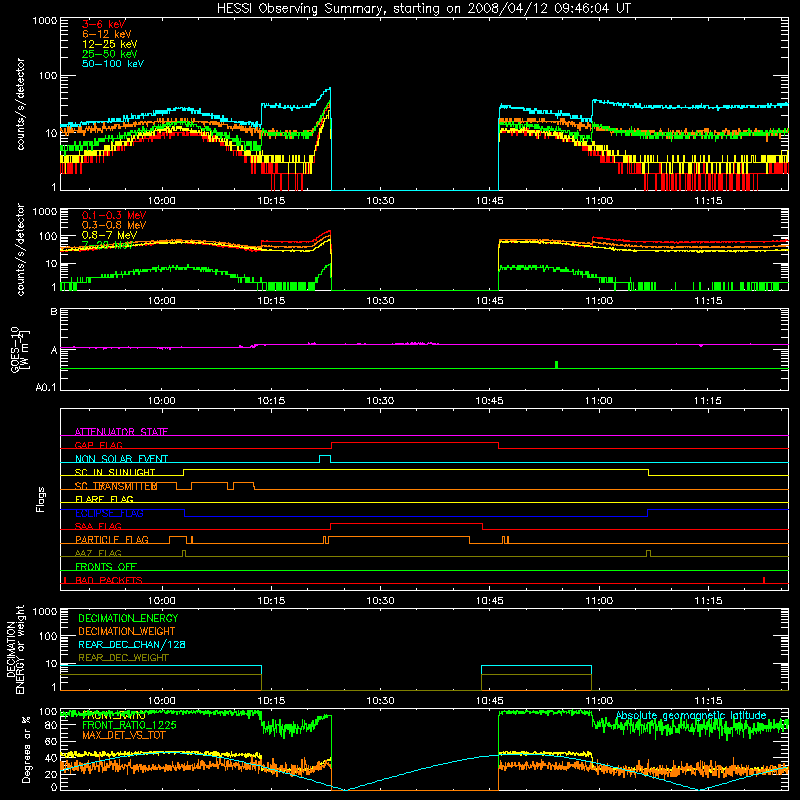Select the 'SC_IN_SUNLIGHT' flag label
This screenshot has height=800, width=800.
pos(114,472)
